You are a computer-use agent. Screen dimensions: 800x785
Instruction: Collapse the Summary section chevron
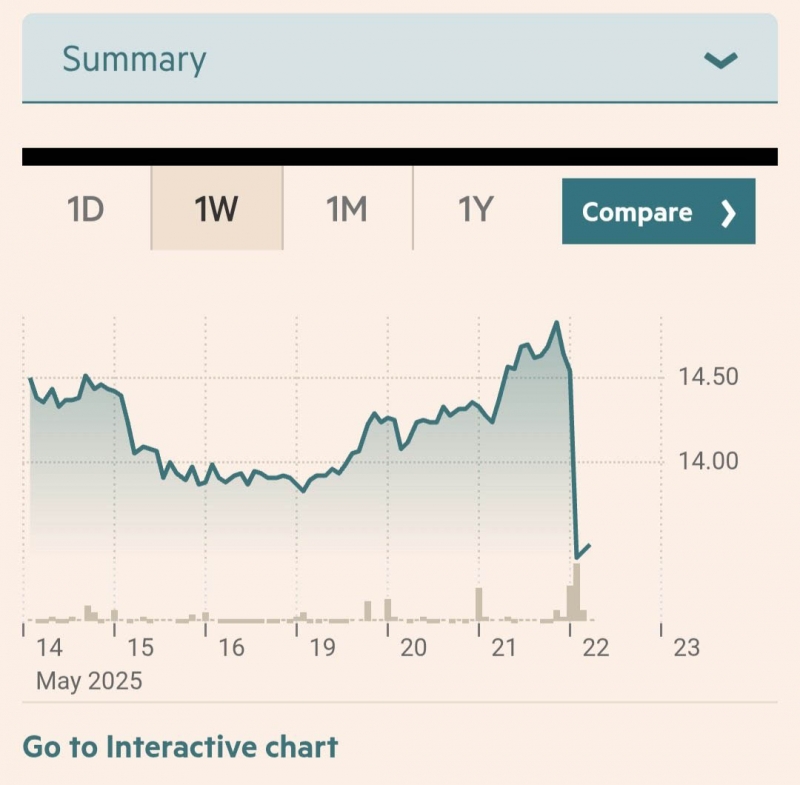[720, 61]
